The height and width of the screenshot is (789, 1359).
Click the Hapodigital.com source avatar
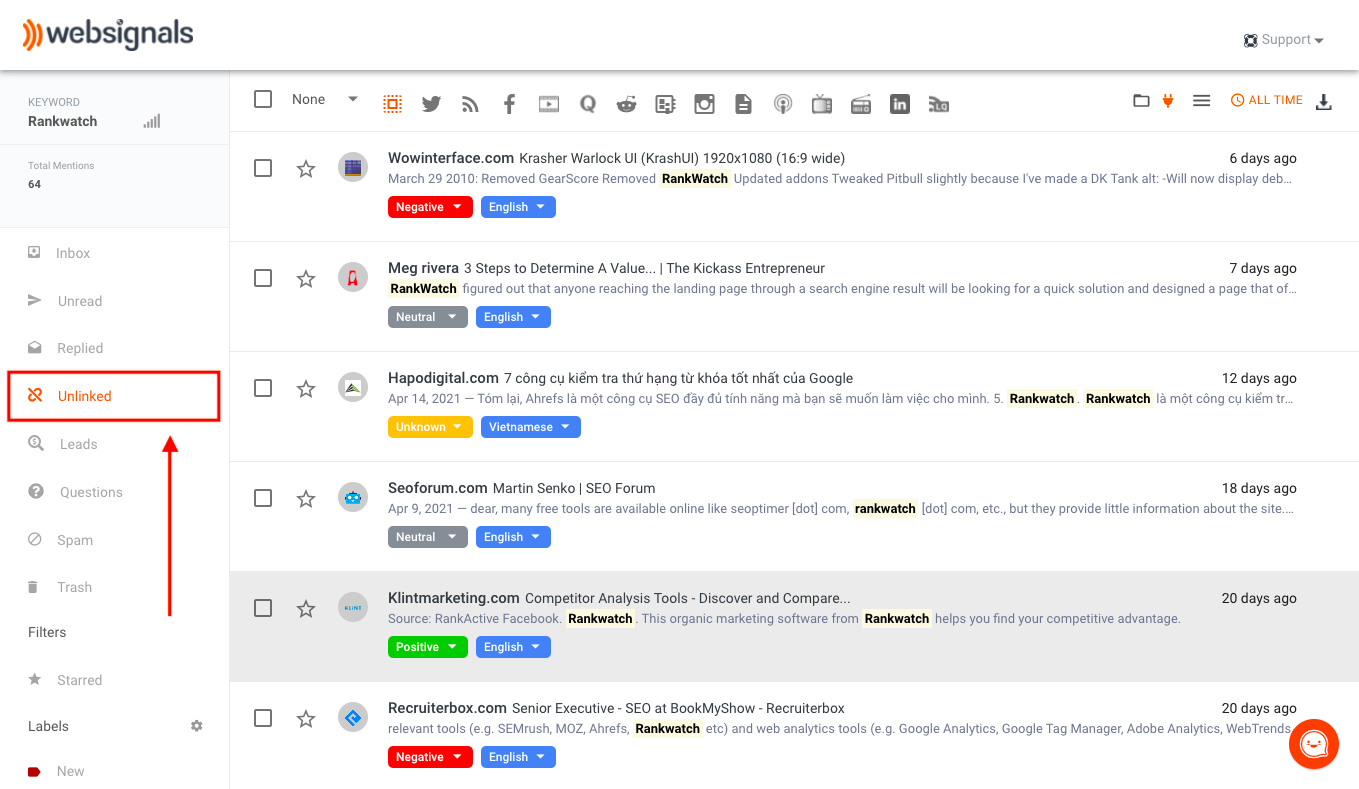click(x=353, y=388)
